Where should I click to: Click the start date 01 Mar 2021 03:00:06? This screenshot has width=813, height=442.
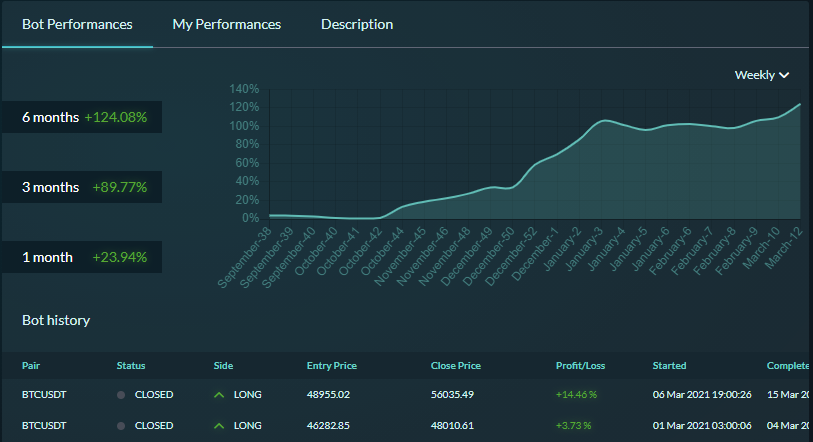pos(702,426)
